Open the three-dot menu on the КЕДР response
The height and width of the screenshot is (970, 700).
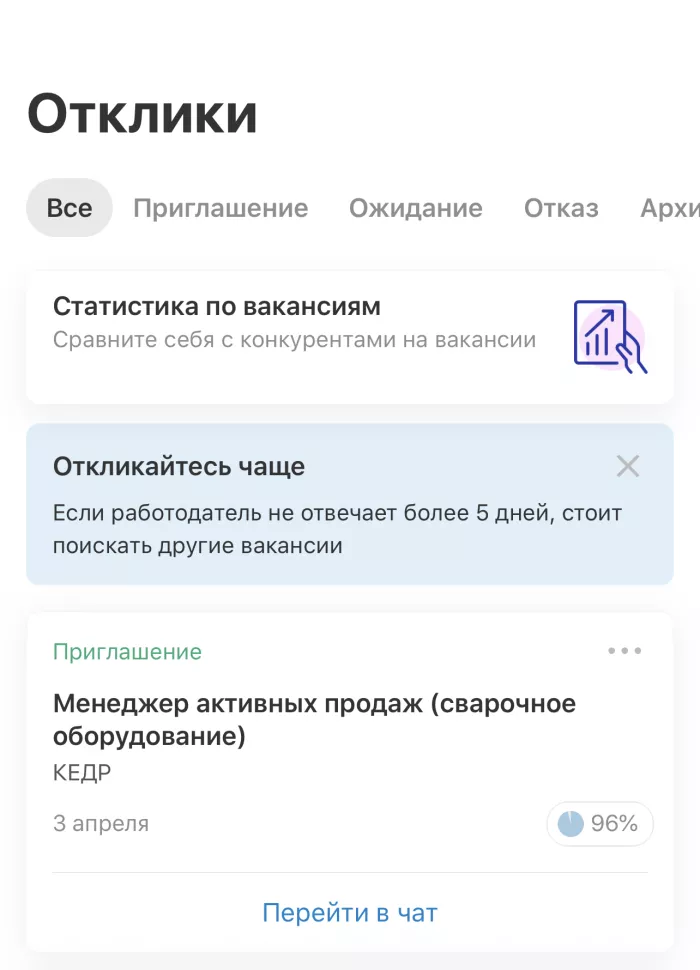point(625,651)
